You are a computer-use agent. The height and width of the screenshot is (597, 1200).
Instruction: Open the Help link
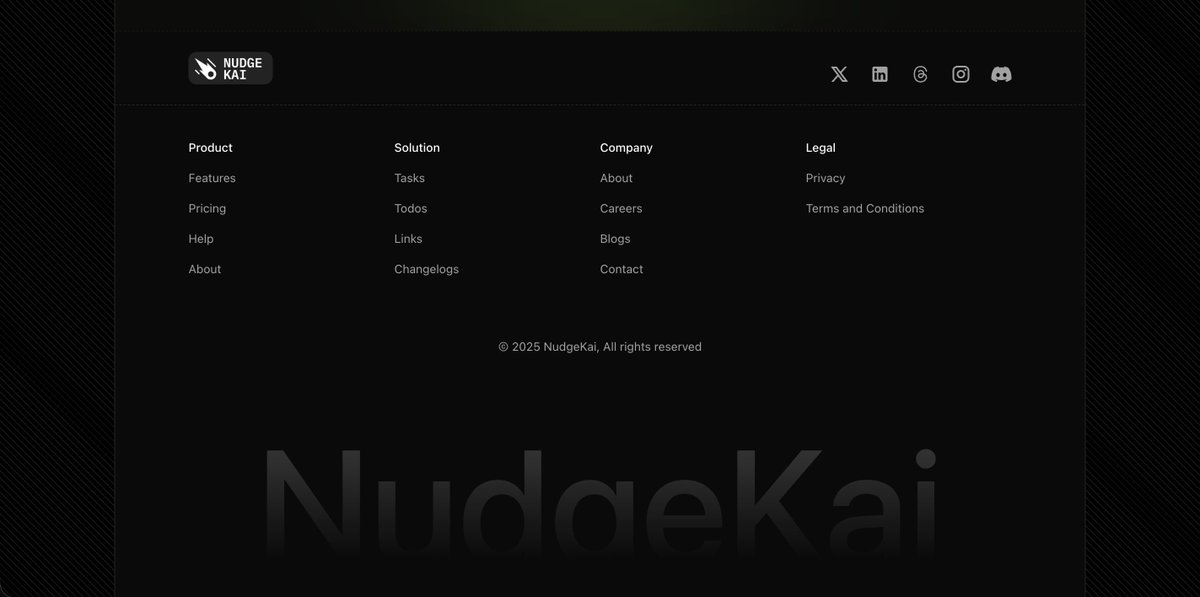click(x=200, y=239)
